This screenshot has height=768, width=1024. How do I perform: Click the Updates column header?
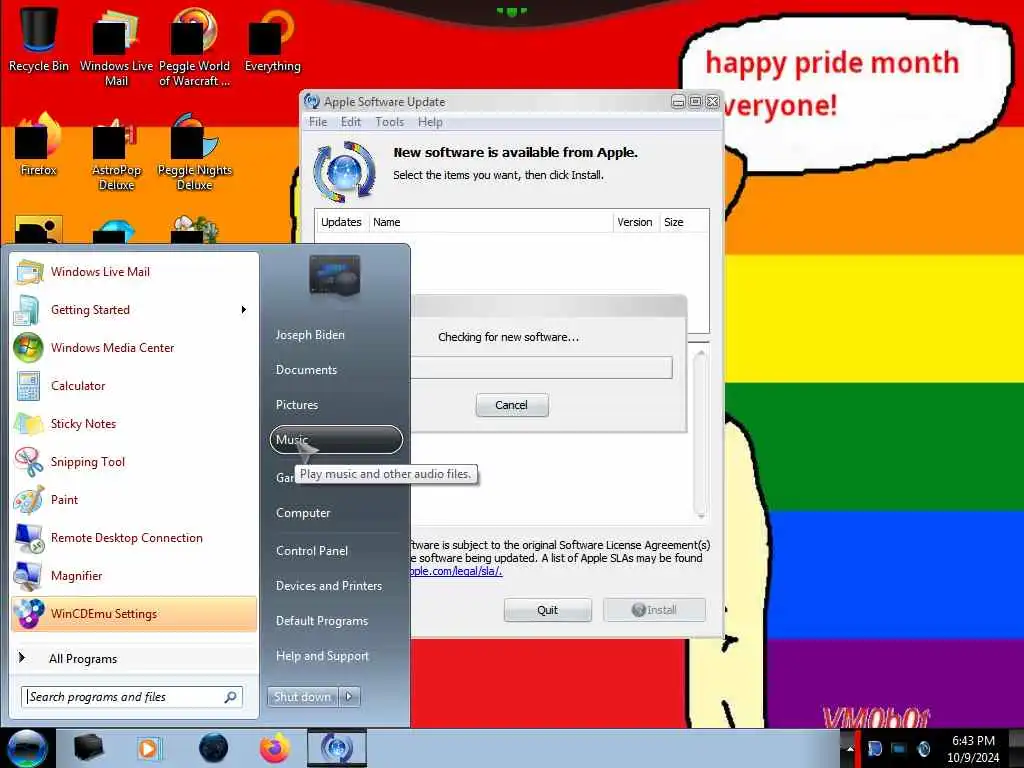click(342, 222)
